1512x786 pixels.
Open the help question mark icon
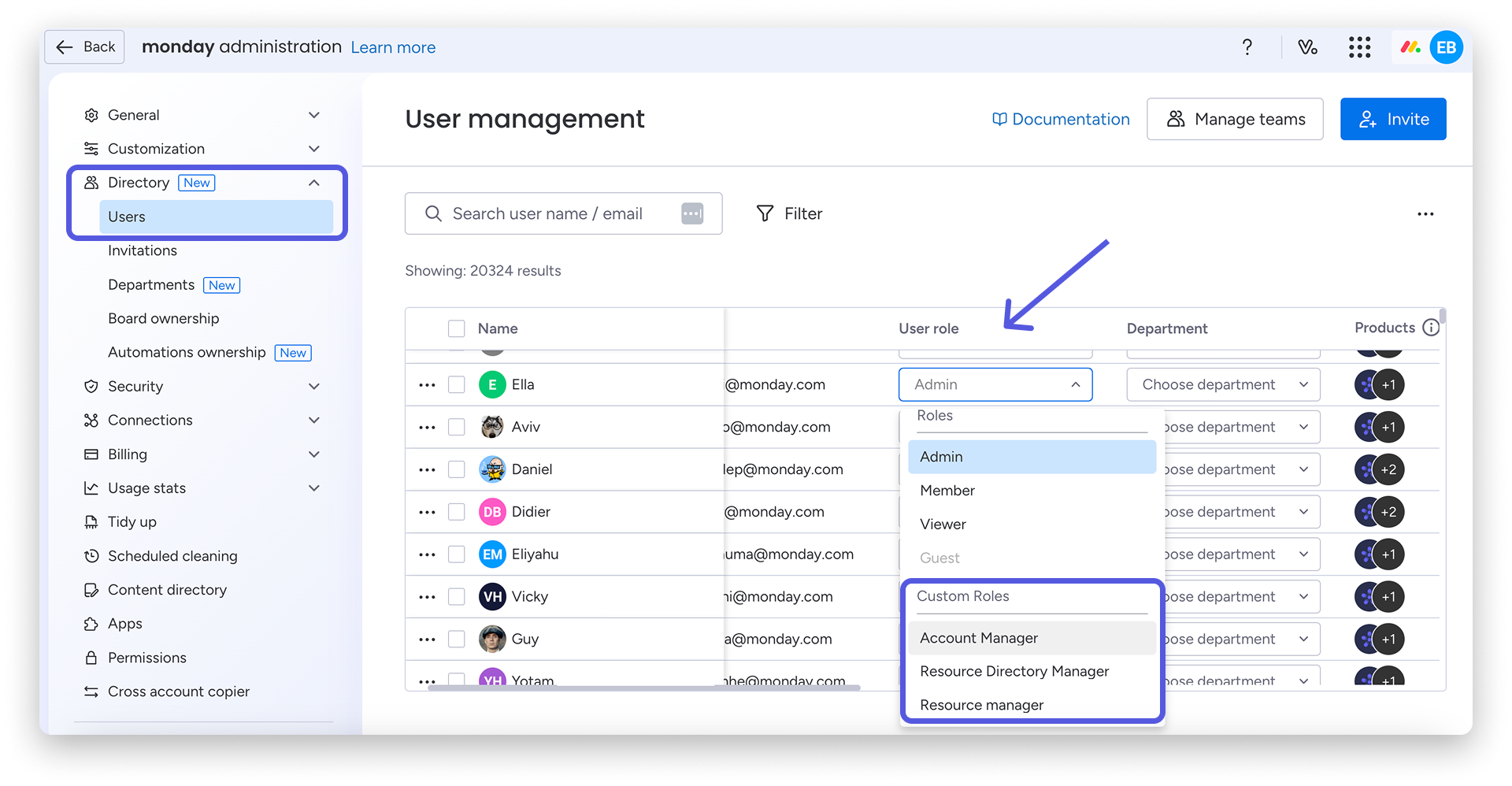pyautogui.click(x=1247, y=47)
